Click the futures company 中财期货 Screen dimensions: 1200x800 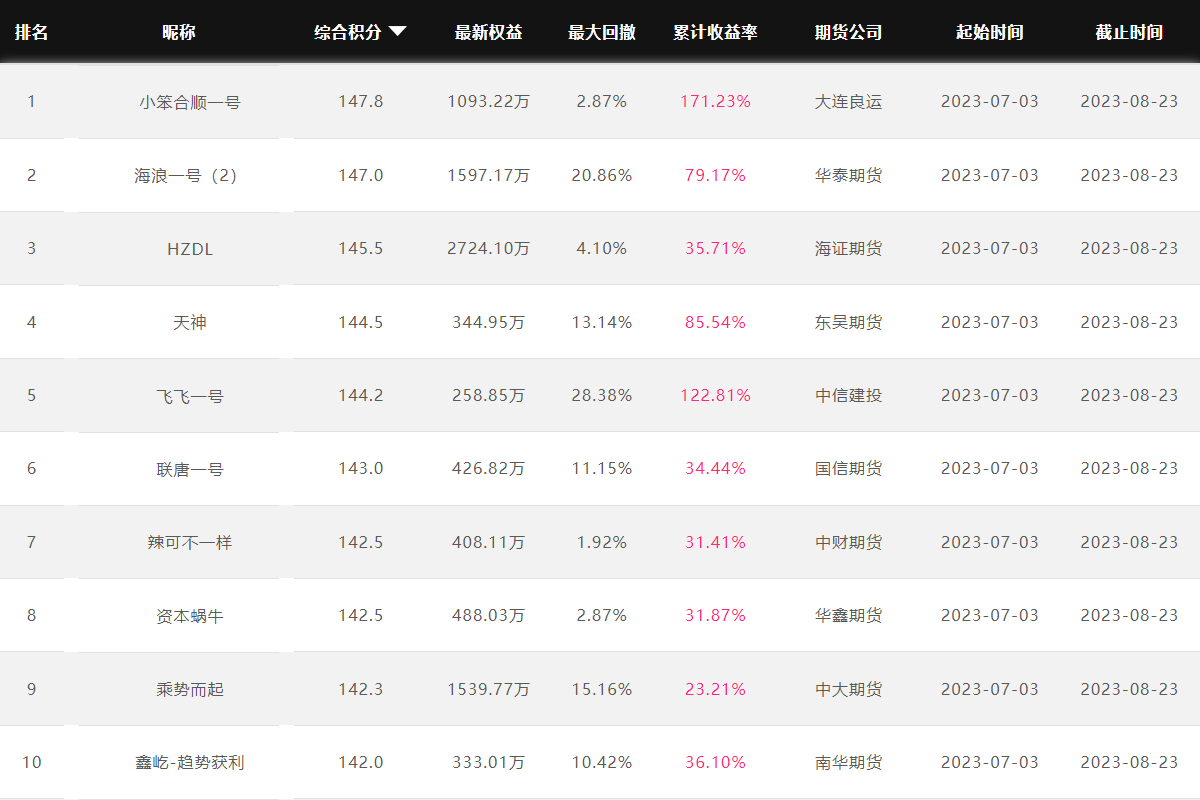(849, 542)
